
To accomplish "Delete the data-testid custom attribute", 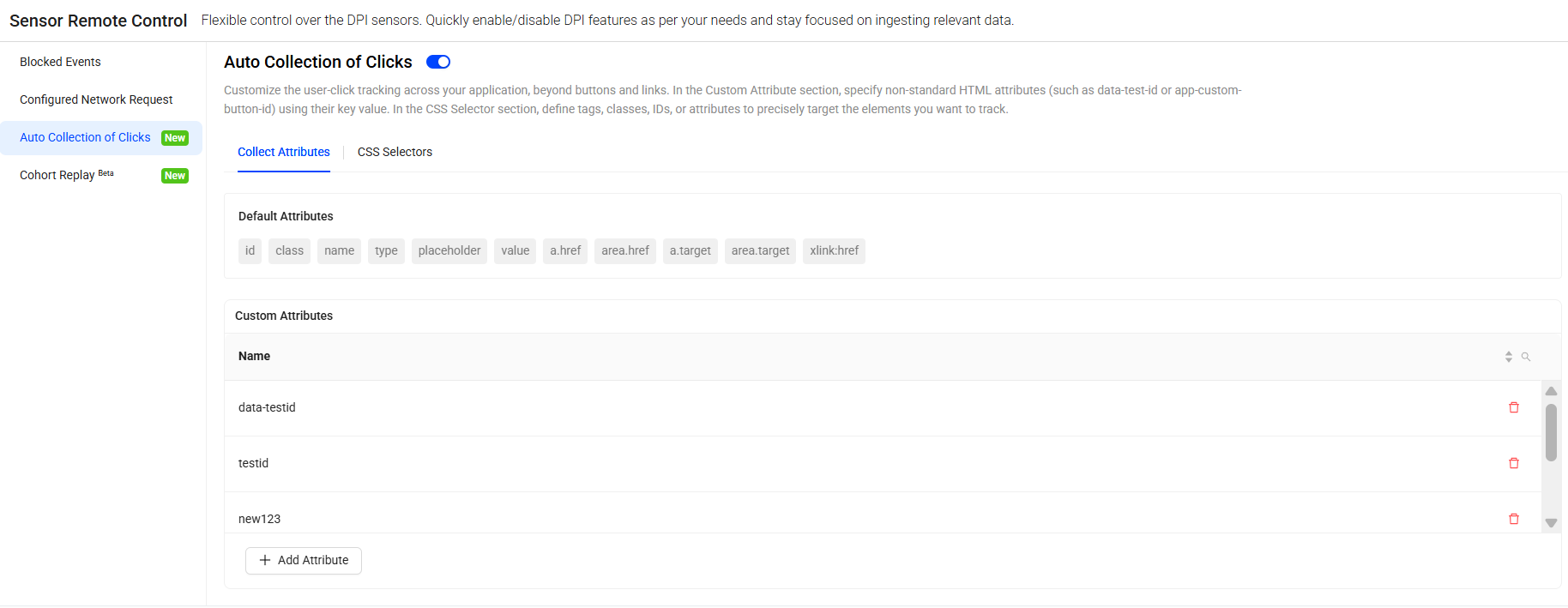I will pyautogui.click(x=1514, y=407).
